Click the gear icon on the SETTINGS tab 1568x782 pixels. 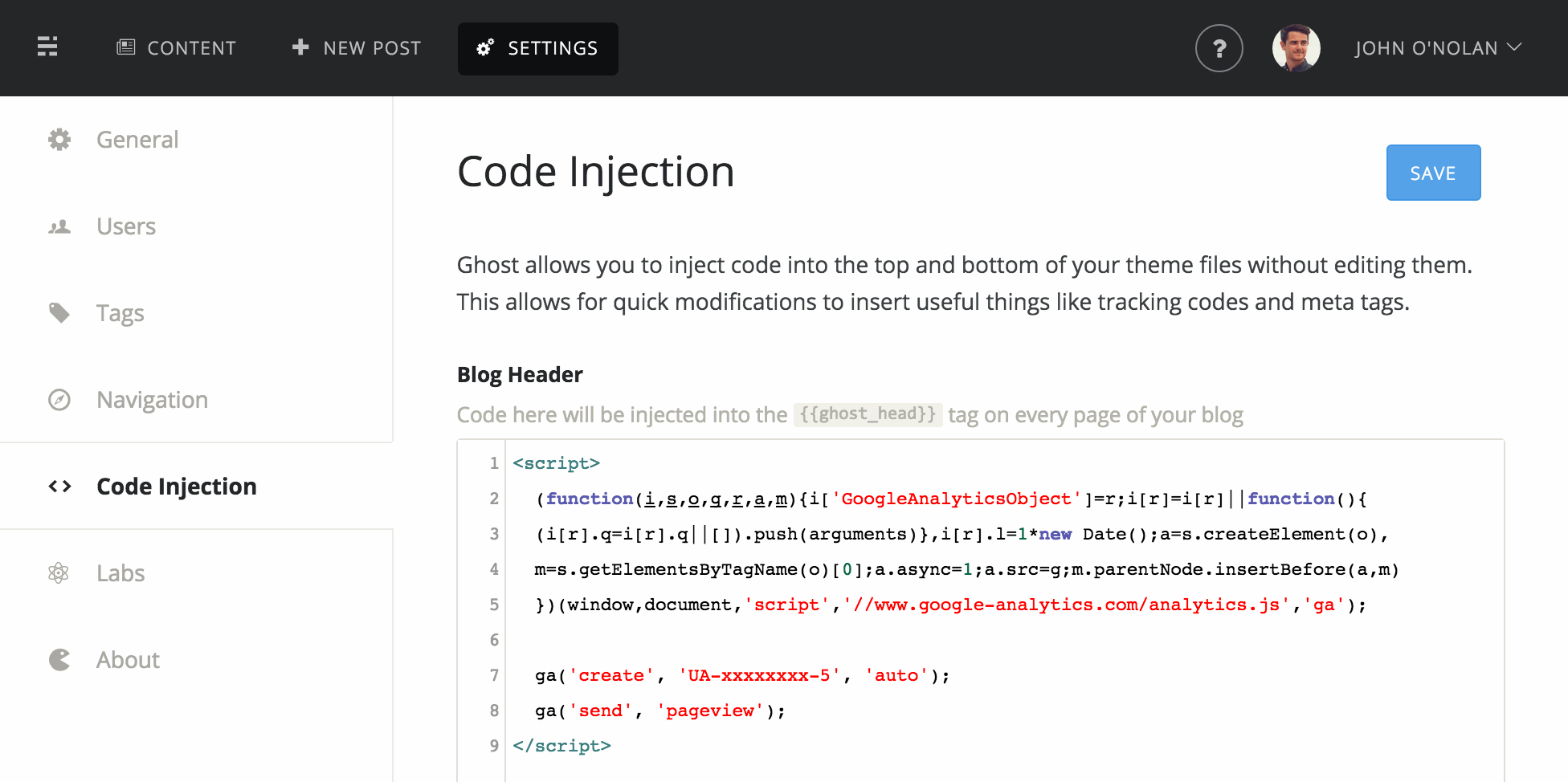point(484,48)
